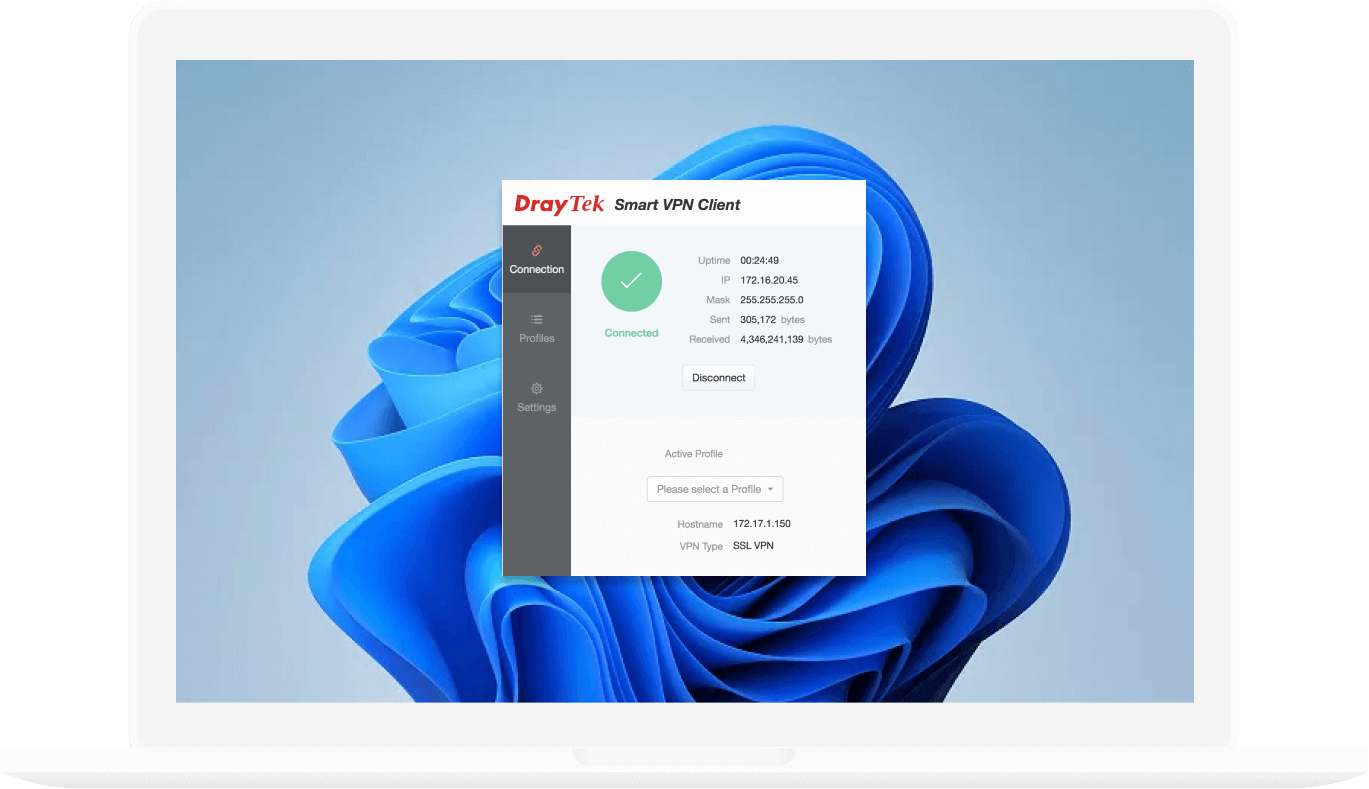Click the 'Received' label
The width and height of the screenshot is (1369, 789).
pyautogui.click(x=710, y=340)
